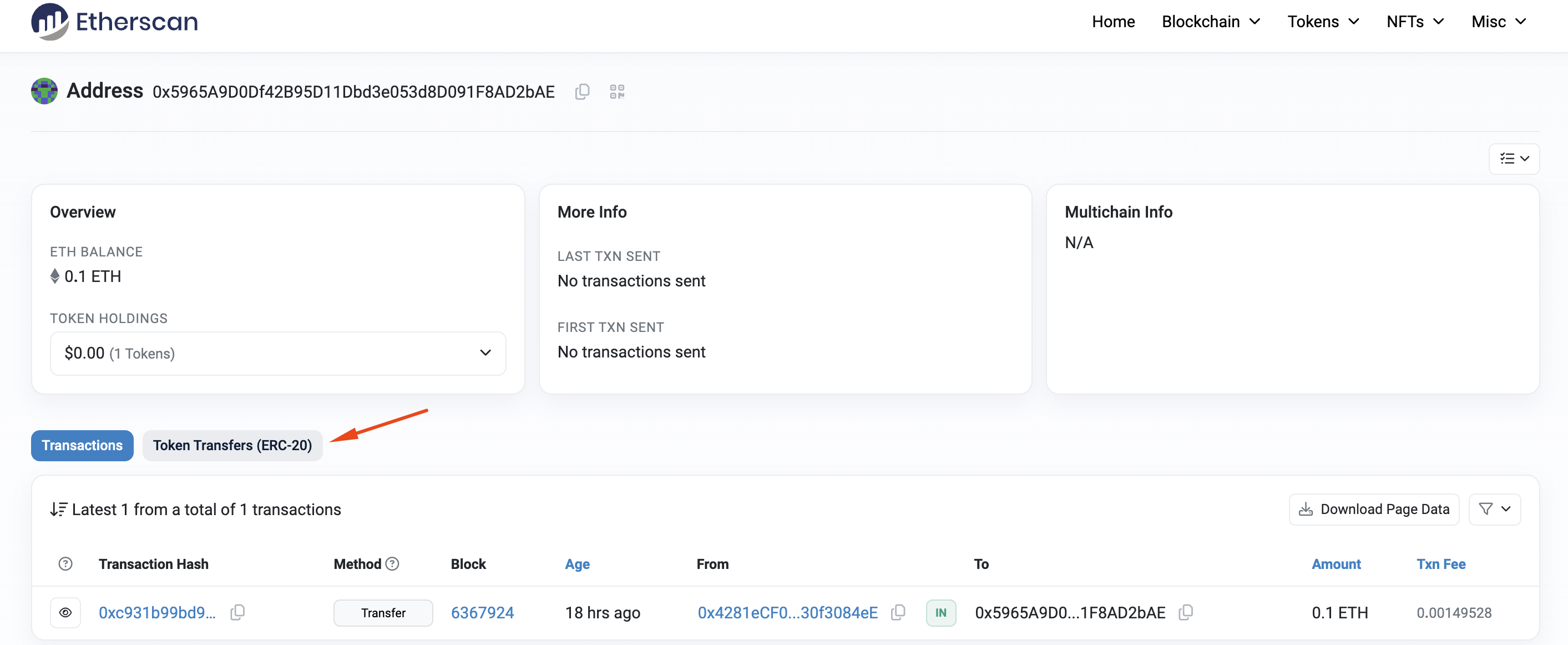Viewport: 1568px width, 645px height.
Task: Open block 6367924 link
Action: pos(482,612)
